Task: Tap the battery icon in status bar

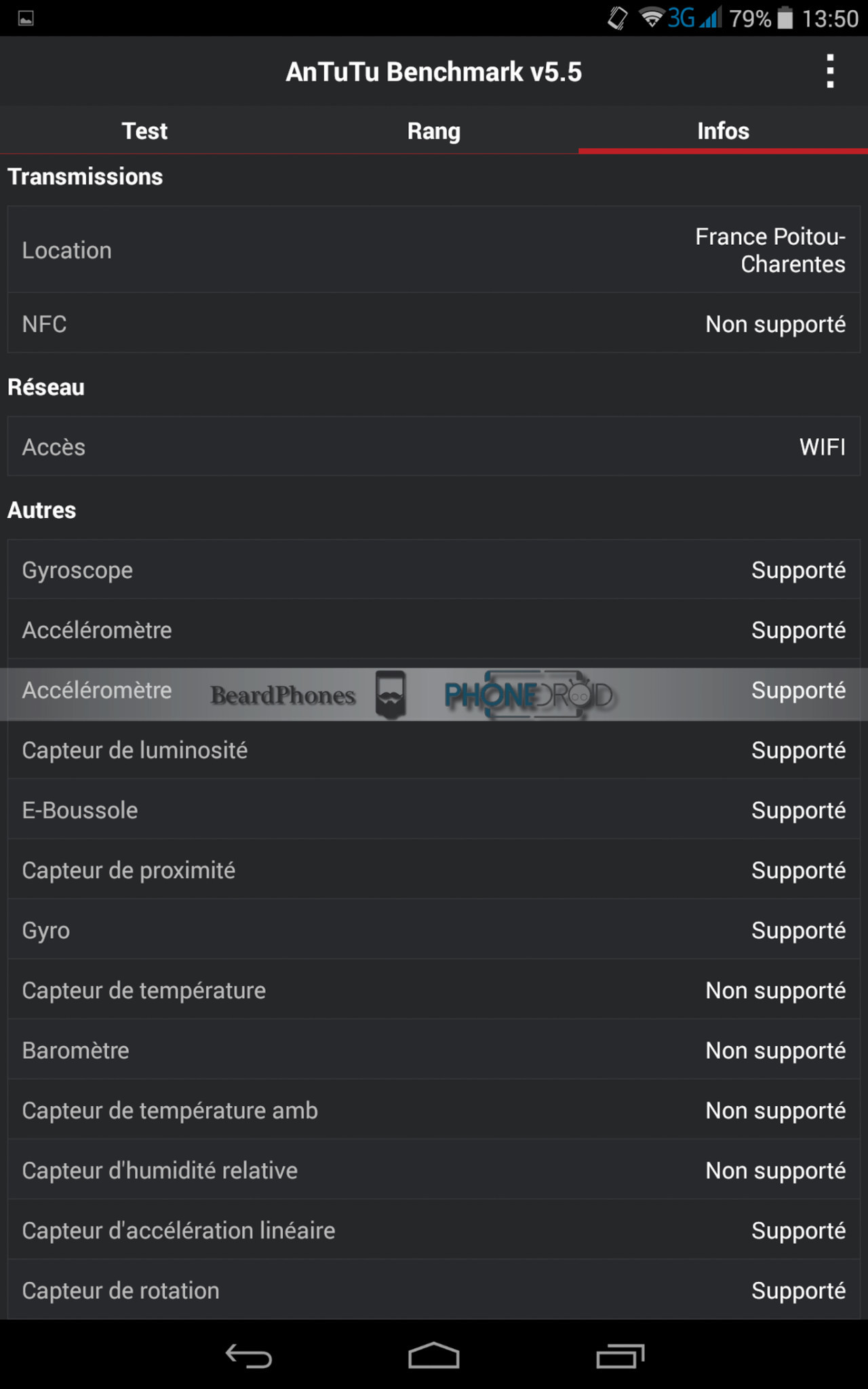Action: [x=785, y=18]
